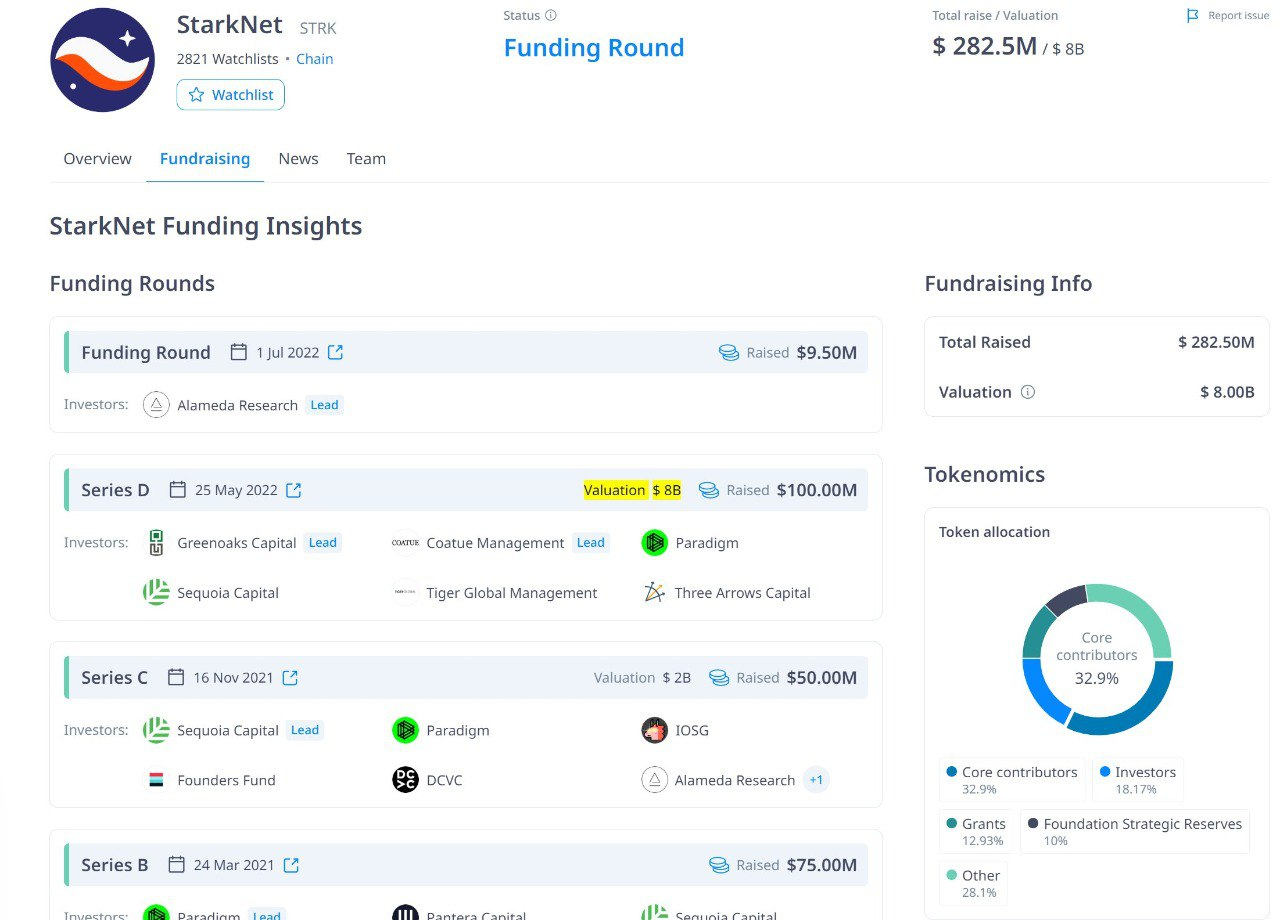This screenshot has width=1280, height=920.
Task: Open Coatue Management investor
Action: [495, 543]
